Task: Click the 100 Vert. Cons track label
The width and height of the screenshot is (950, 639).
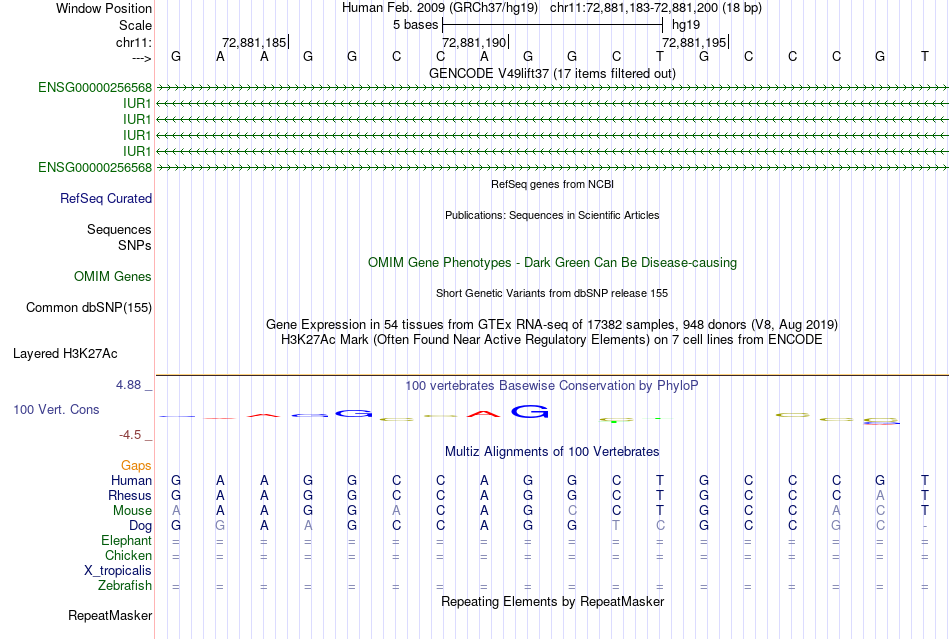Action: (56, 410)
